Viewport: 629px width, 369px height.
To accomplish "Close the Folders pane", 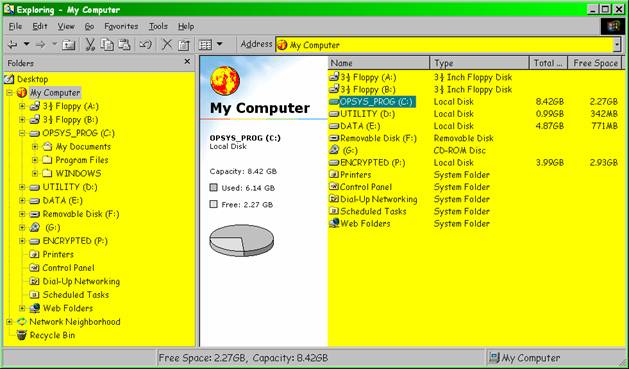I will pos(187,61).
